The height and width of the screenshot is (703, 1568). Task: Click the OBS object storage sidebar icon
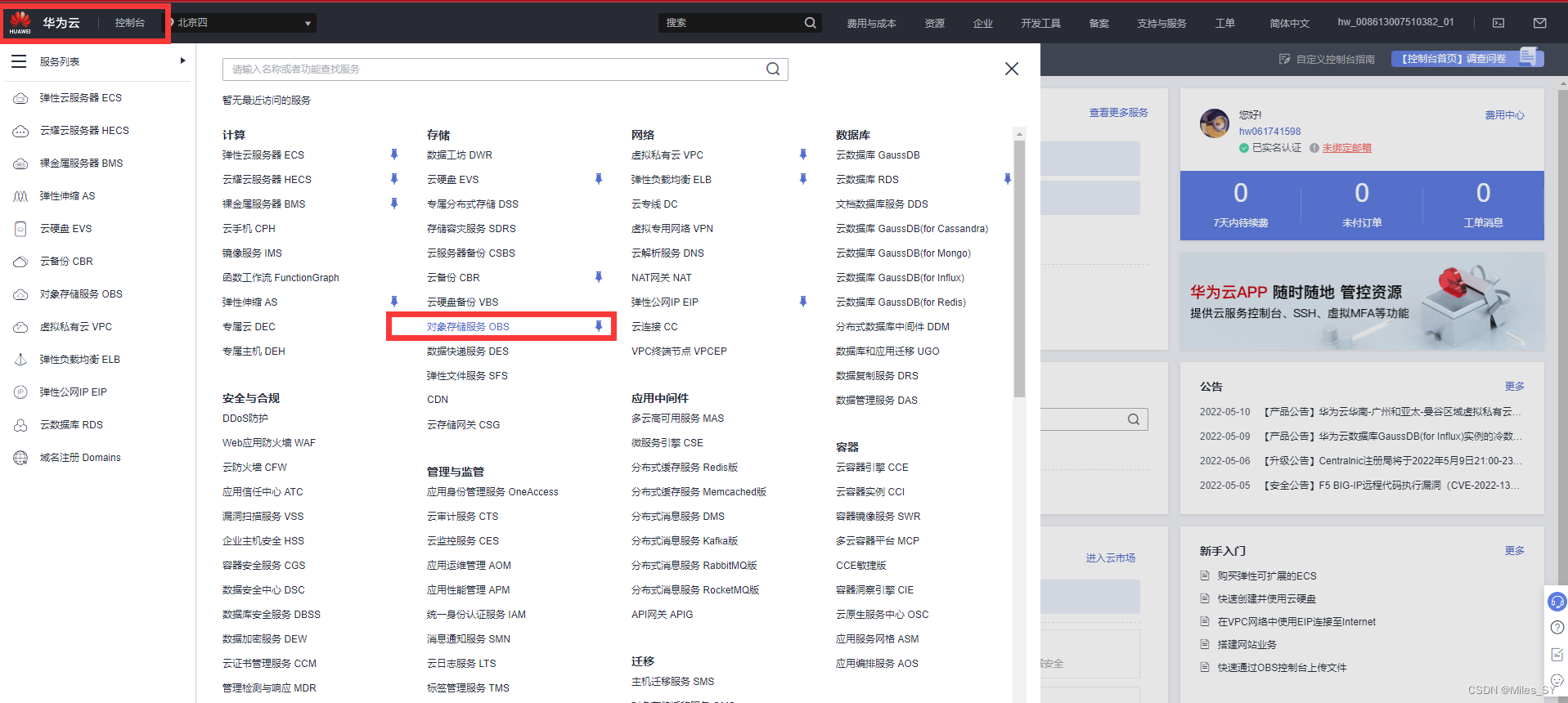[x=20, y=294]
